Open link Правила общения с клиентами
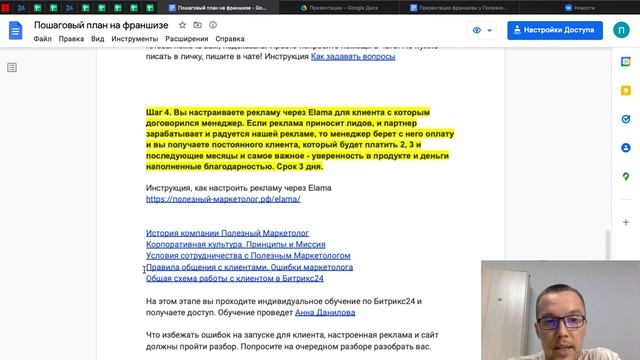 (x=249, y=267)
